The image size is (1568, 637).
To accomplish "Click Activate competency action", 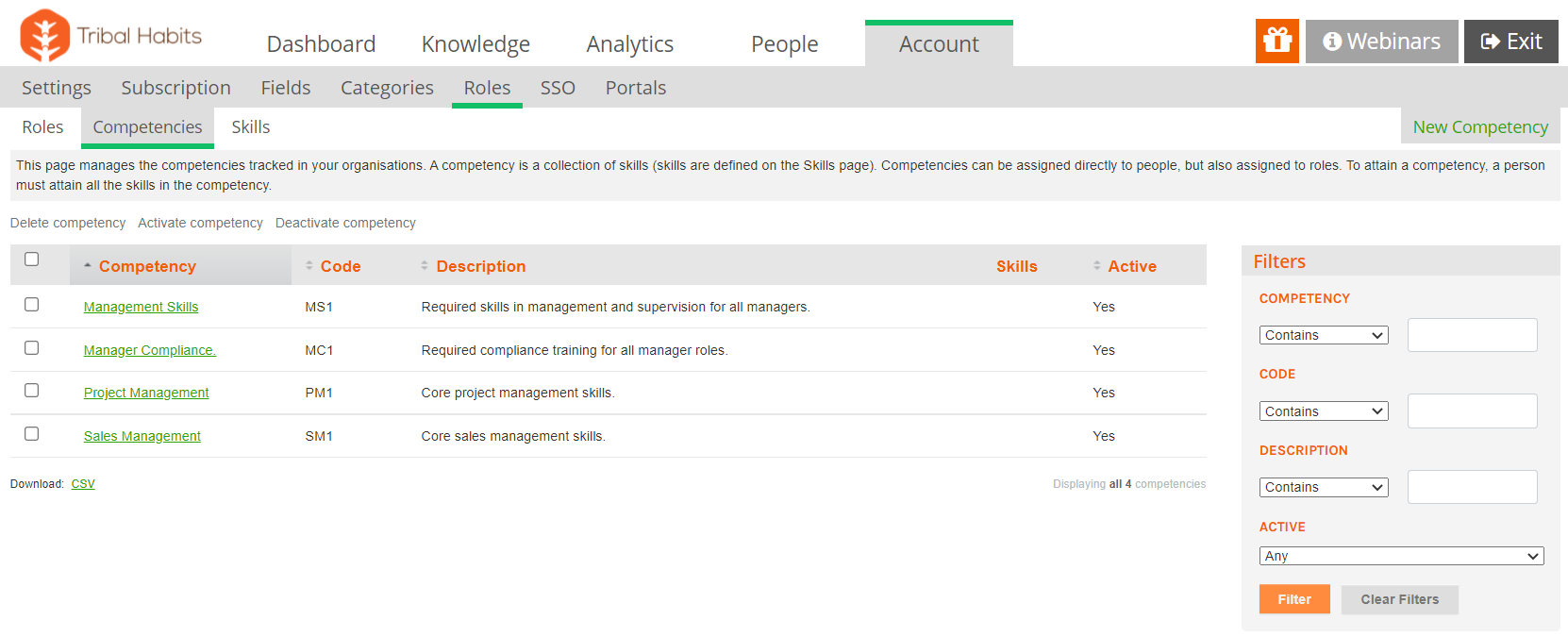I will [x=200, y=223].
